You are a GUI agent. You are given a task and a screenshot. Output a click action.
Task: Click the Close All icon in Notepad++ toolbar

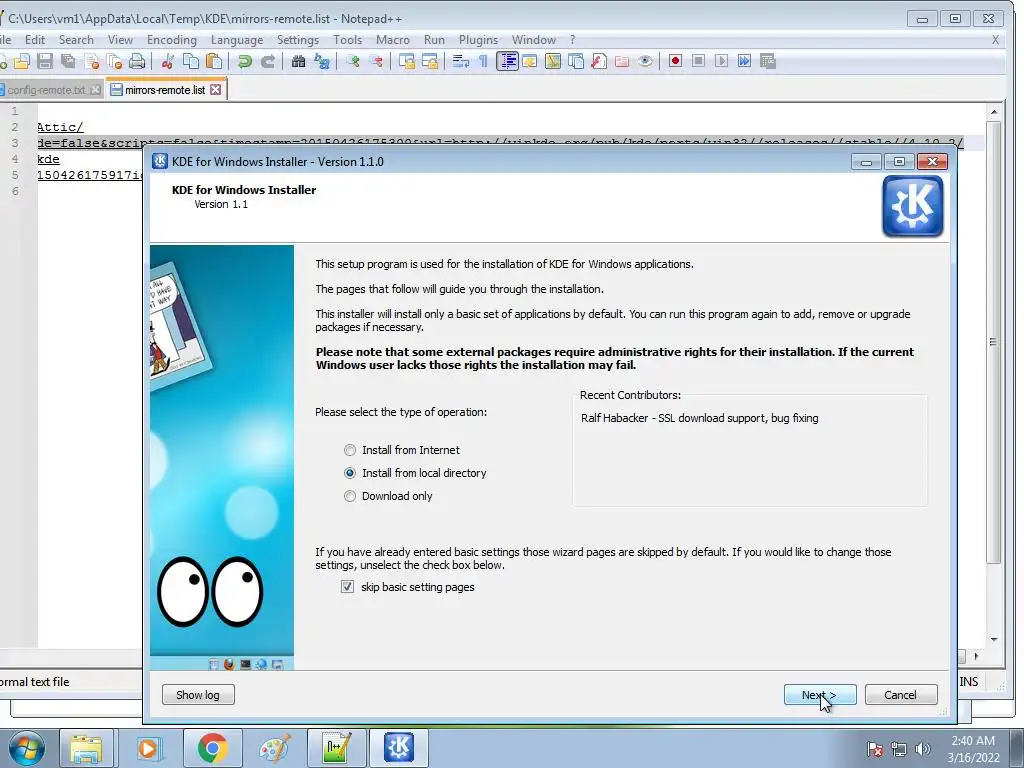[x=114, y=61]
